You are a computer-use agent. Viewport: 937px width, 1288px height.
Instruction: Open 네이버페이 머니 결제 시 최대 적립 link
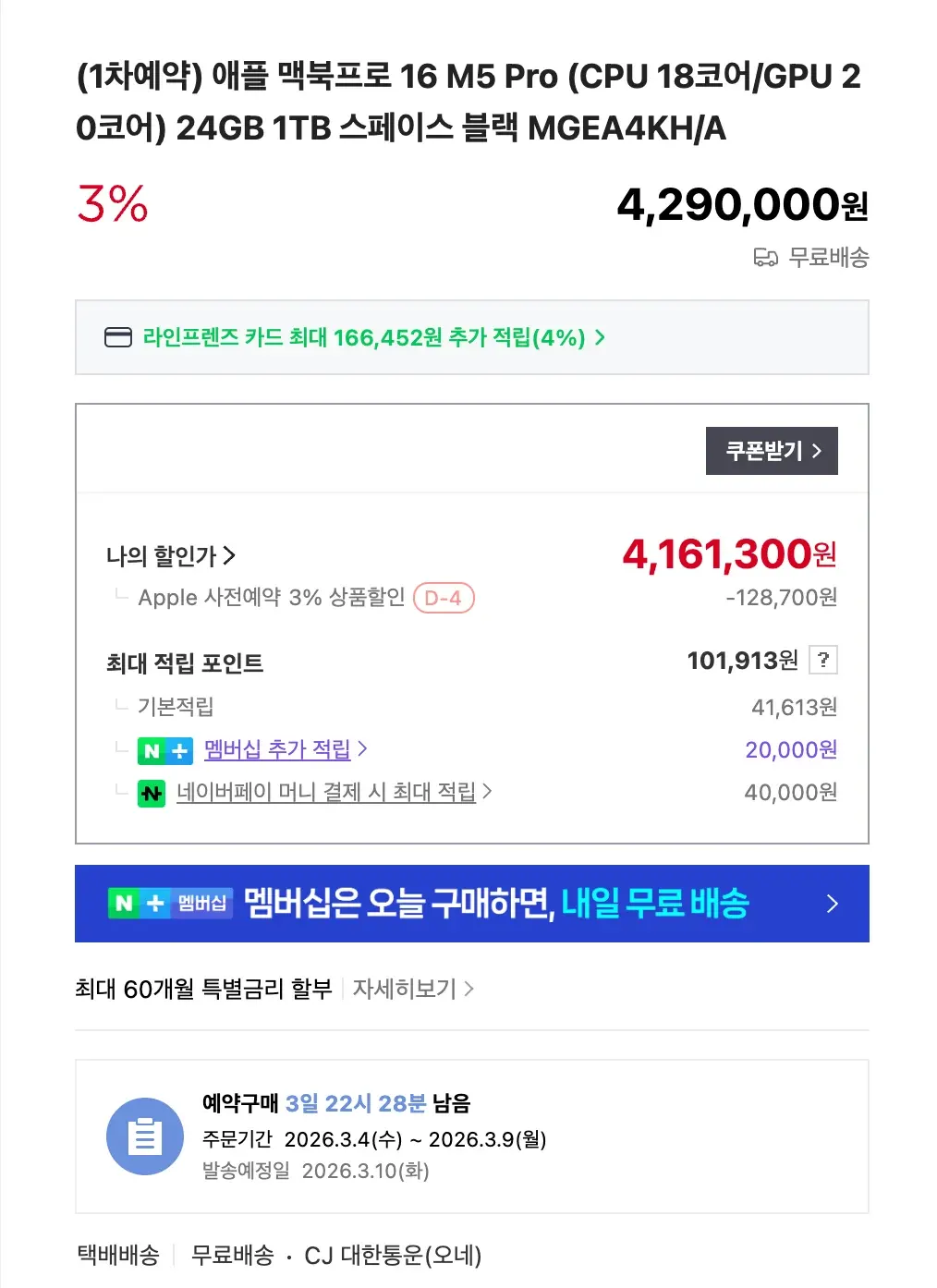(x=326, y=792)
